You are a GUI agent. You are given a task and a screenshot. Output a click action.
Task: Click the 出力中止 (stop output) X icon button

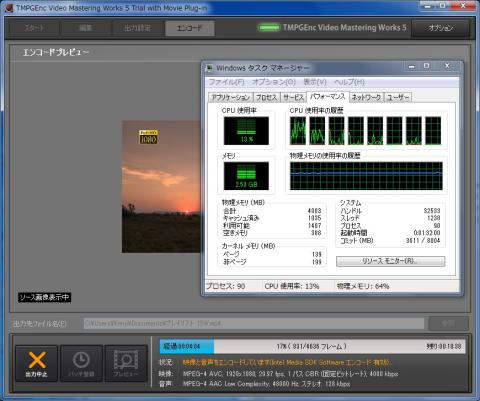click(x=37, y=363)
